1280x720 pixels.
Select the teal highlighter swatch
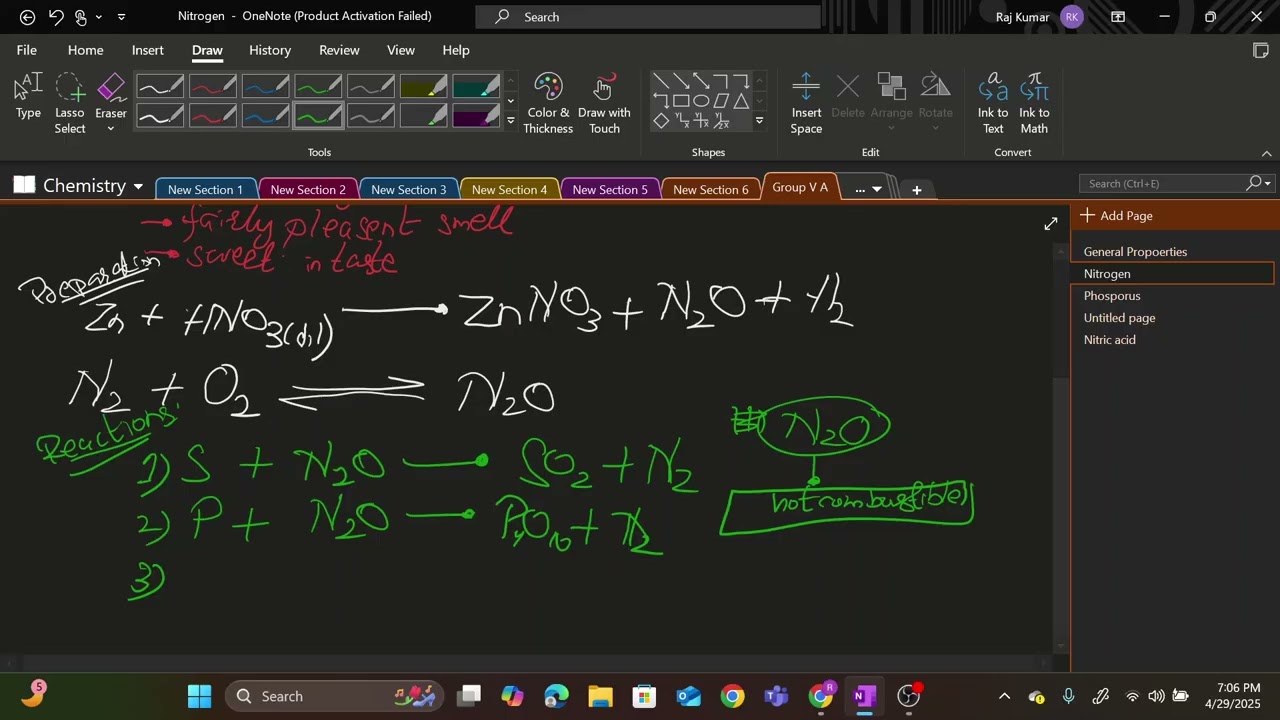(x=476, y=88)
